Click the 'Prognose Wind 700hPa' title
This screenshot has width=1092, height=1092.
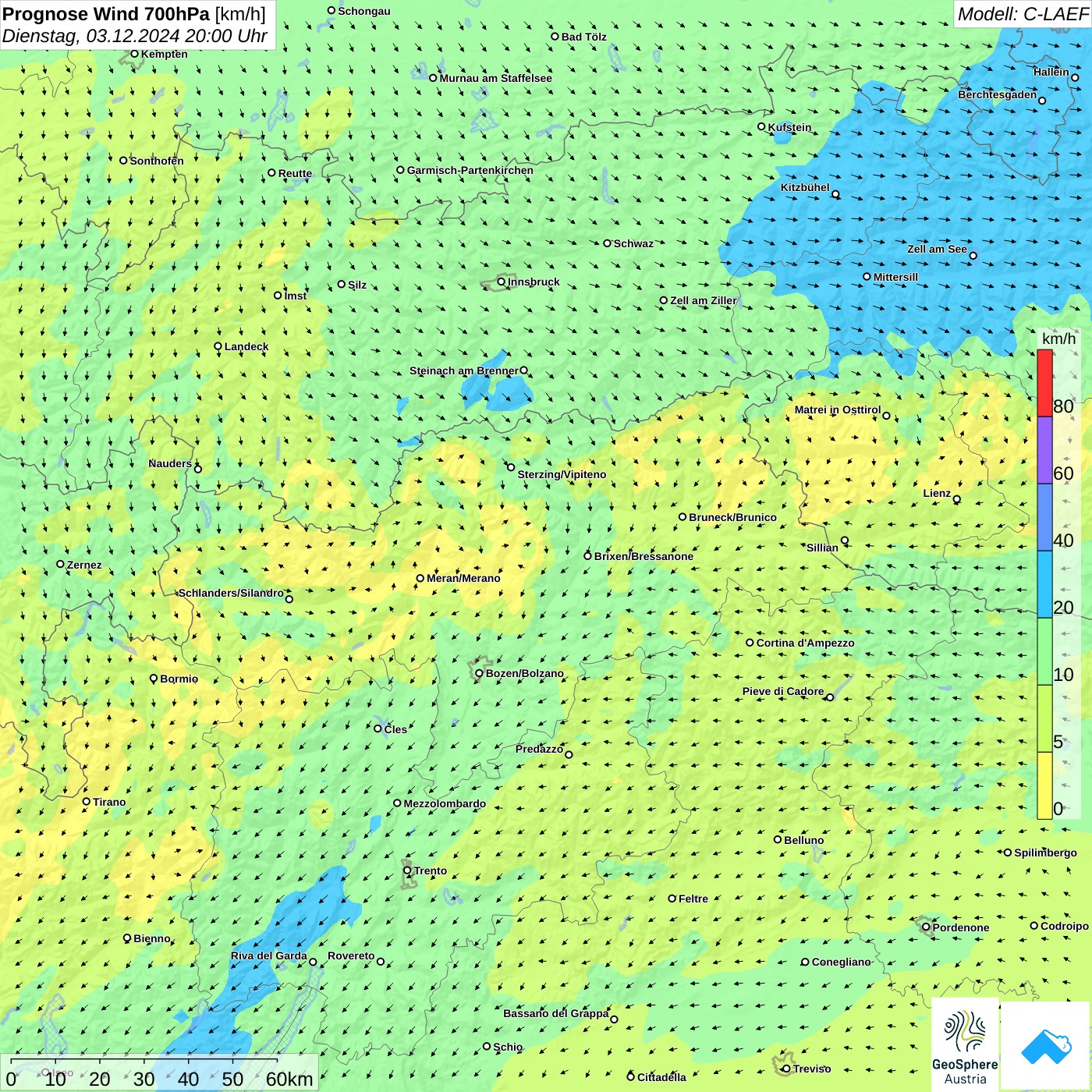[106, 14]
